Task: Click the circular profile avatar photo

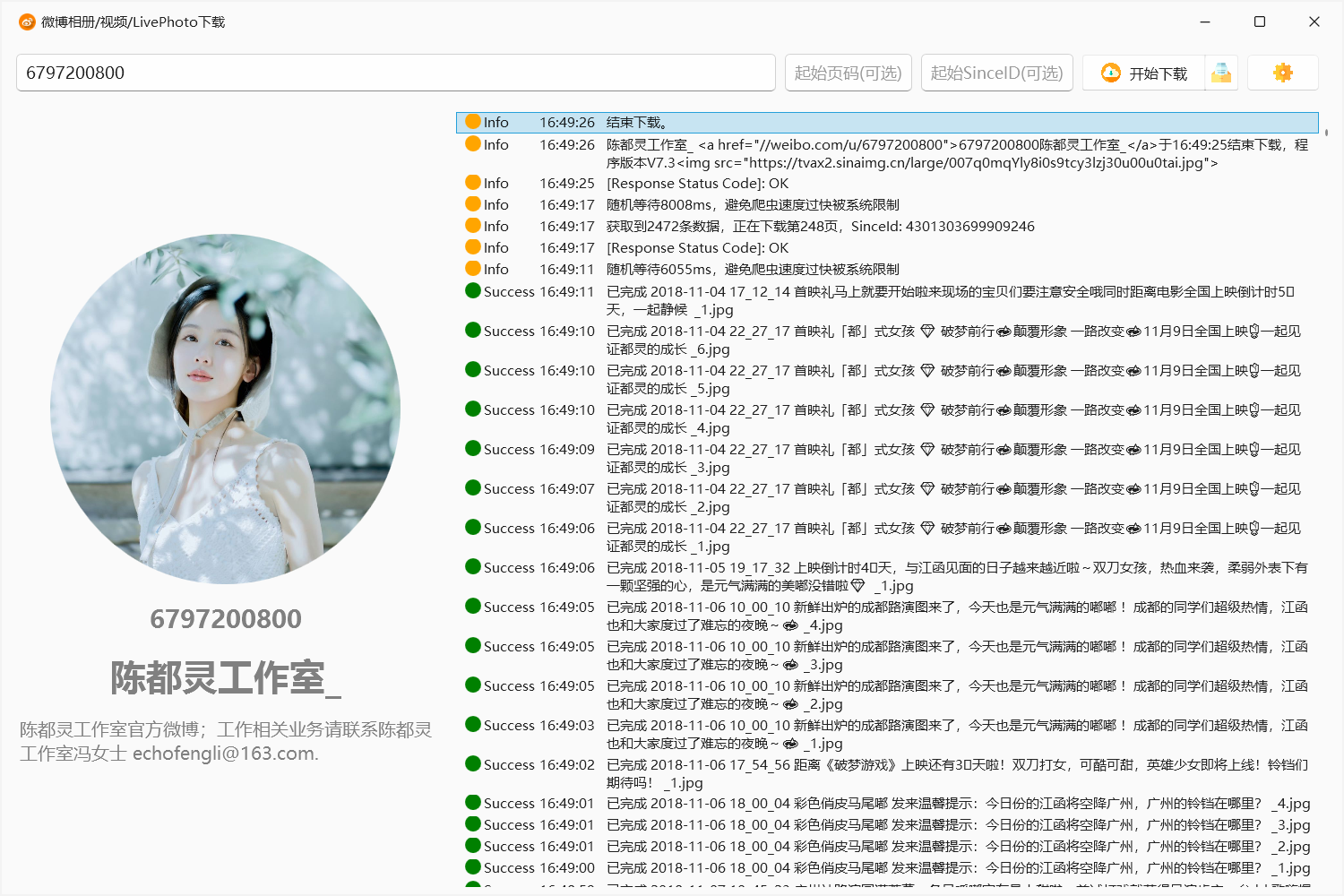Action: click(x=226, y=409)
